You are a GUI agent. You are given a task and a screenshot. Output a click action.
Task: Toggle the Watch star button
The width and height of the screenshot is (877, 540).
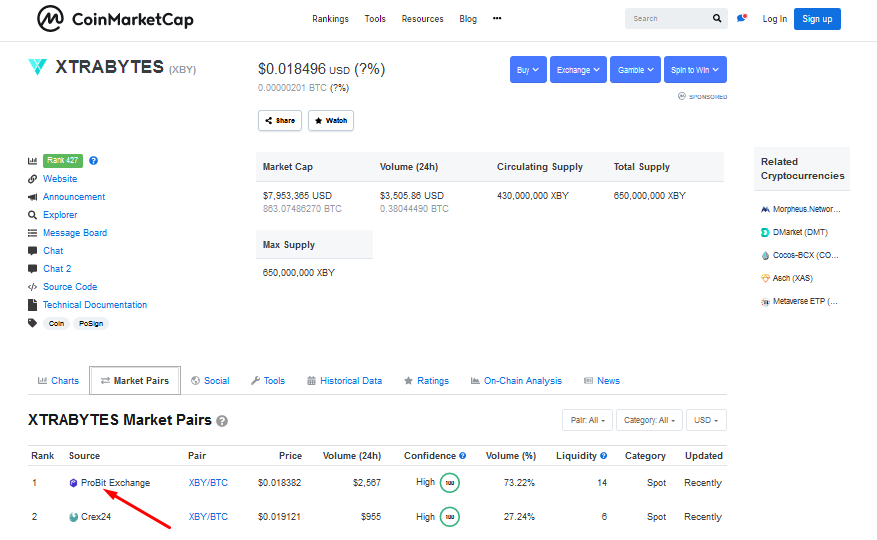[x=331, y=120]
